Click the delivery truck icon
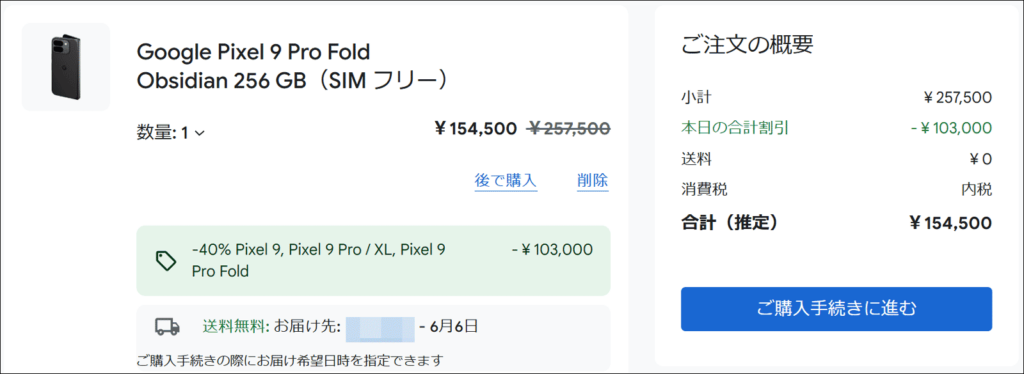1024x374 pixels. 167,326
